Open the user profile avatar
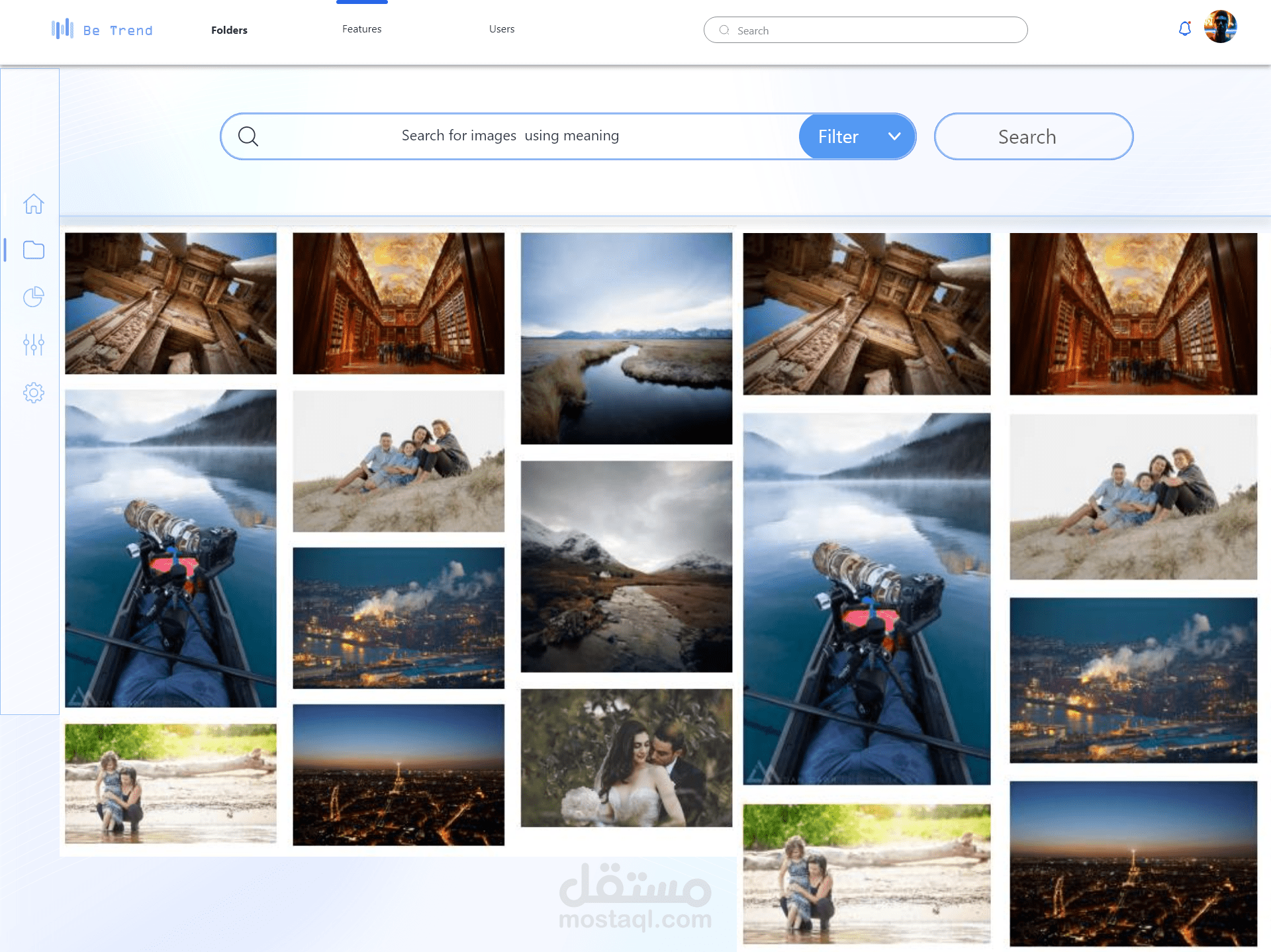The height and width of the screenshot is (952, 1271). pos(1220,27)
